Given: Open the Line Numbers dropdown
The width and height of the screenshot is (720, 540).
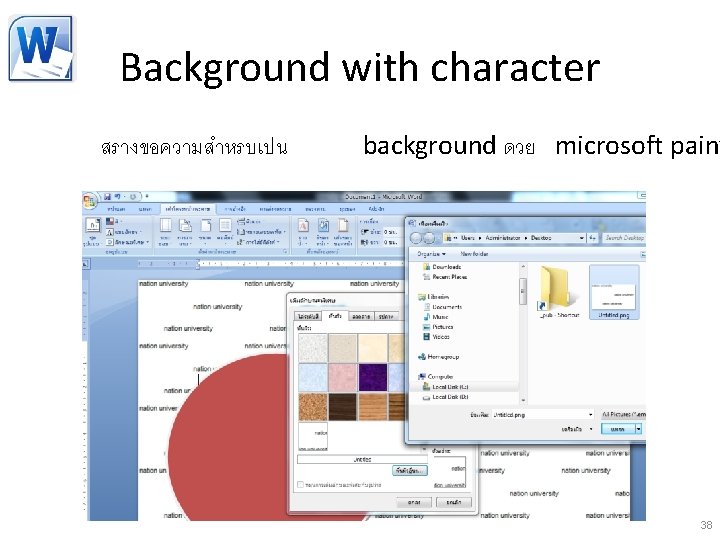Looking at the screenshot, I should pyautogui.click(x=261, y=232).
